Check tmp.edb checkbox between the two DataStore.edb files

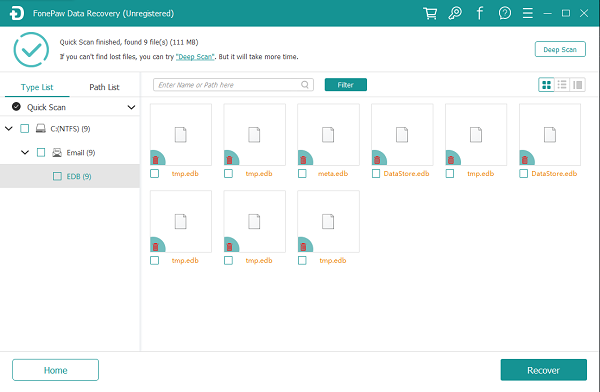point(450,174)
